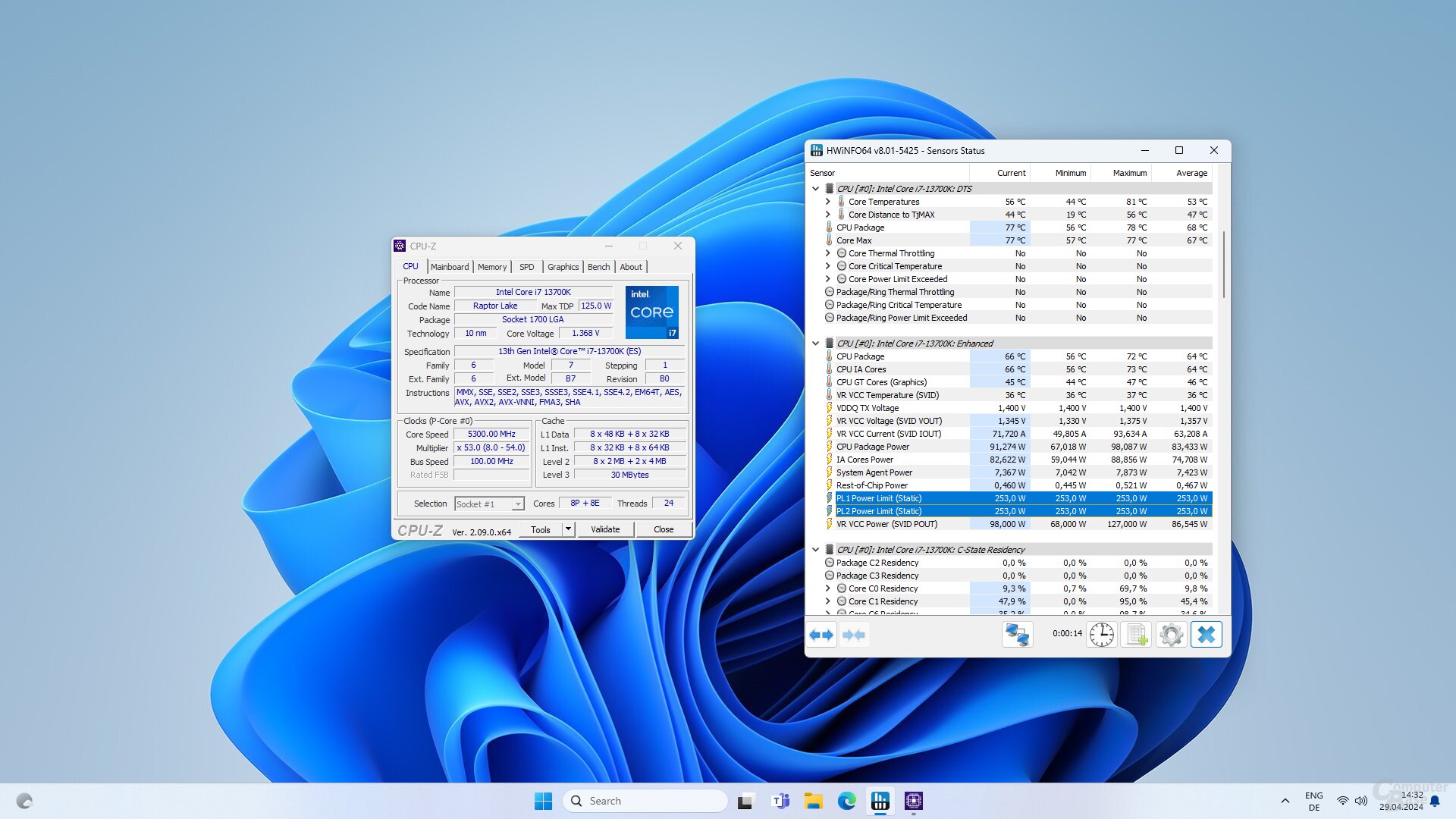
Task: Launch HWiNFO from the taskbar
Action: click(880, 801)
